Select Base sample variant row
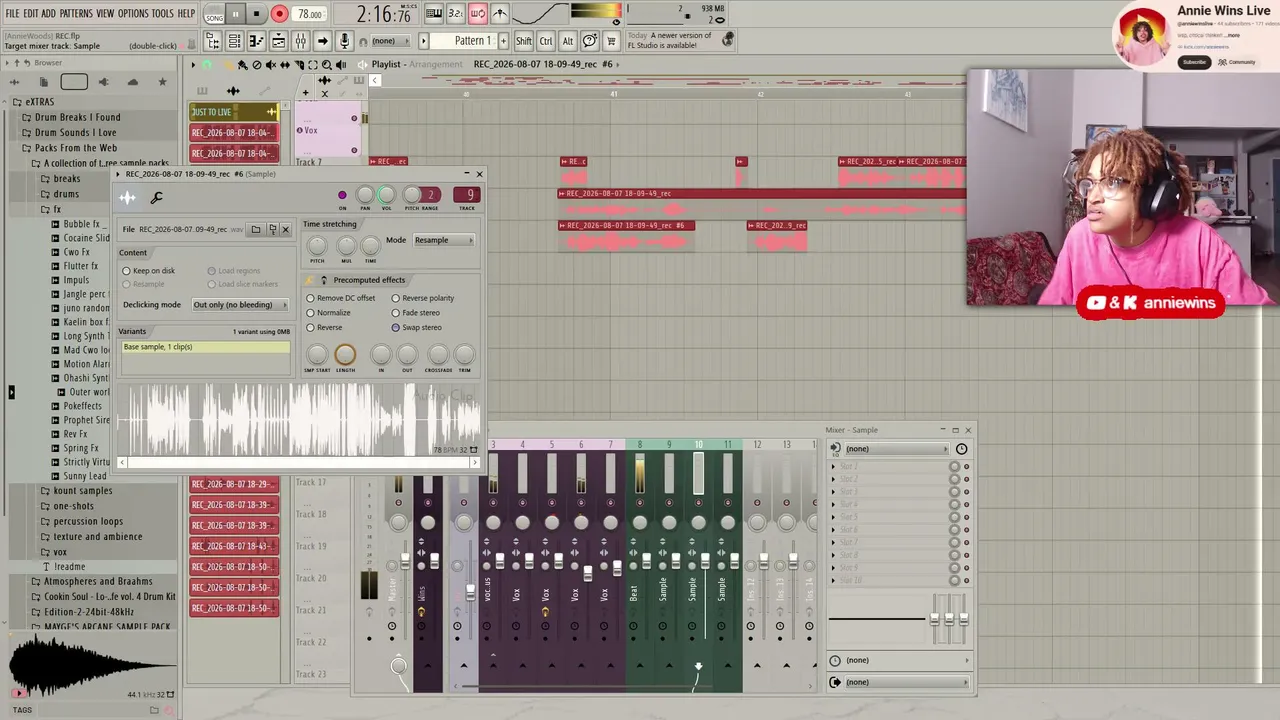Viewport: 1280px width, 720px height. 205,347
